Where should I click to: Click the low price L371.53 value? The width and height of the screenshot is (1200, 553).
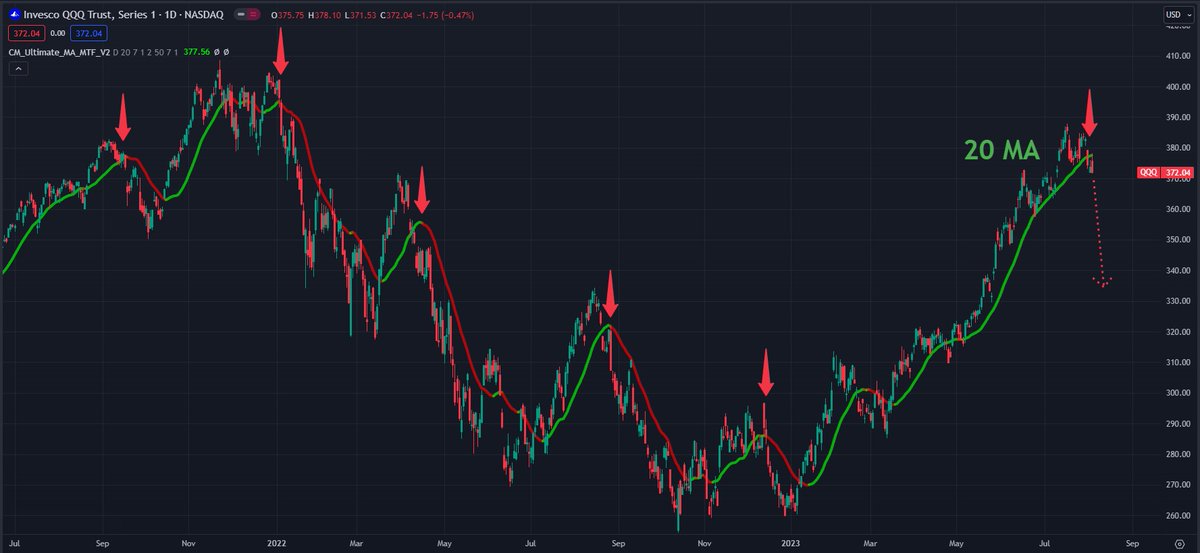click(x=360, y=15)
